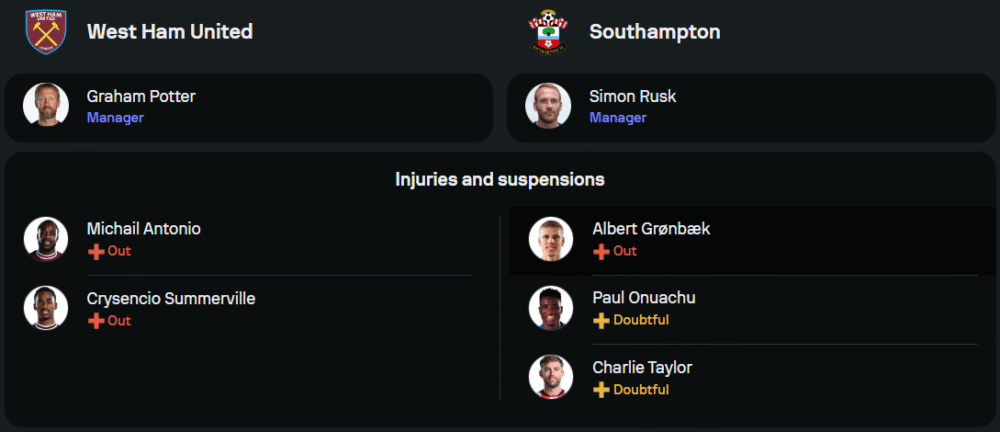The width and height of the screenshot is (1000, 432).
Task: Select Paul Onuachu's player avatar
Action: 551,308
